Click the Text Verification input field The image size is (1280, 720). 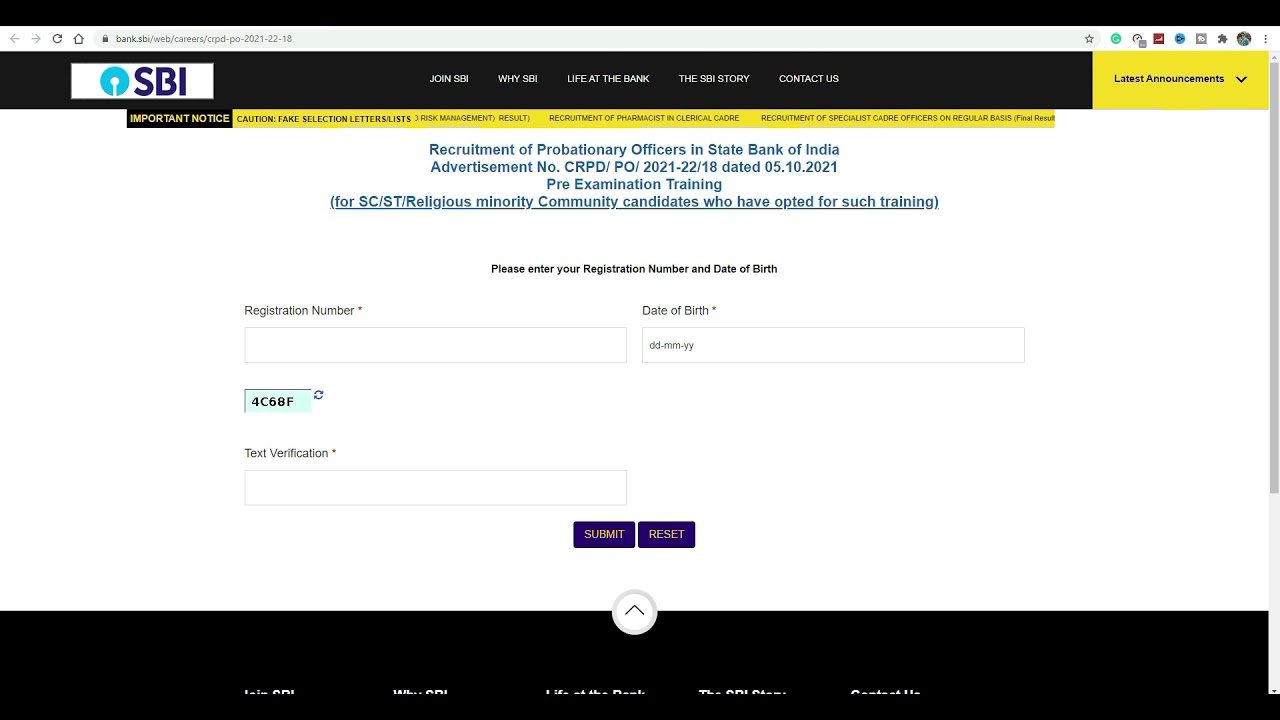pyautogui.click(x=435, y=488)
